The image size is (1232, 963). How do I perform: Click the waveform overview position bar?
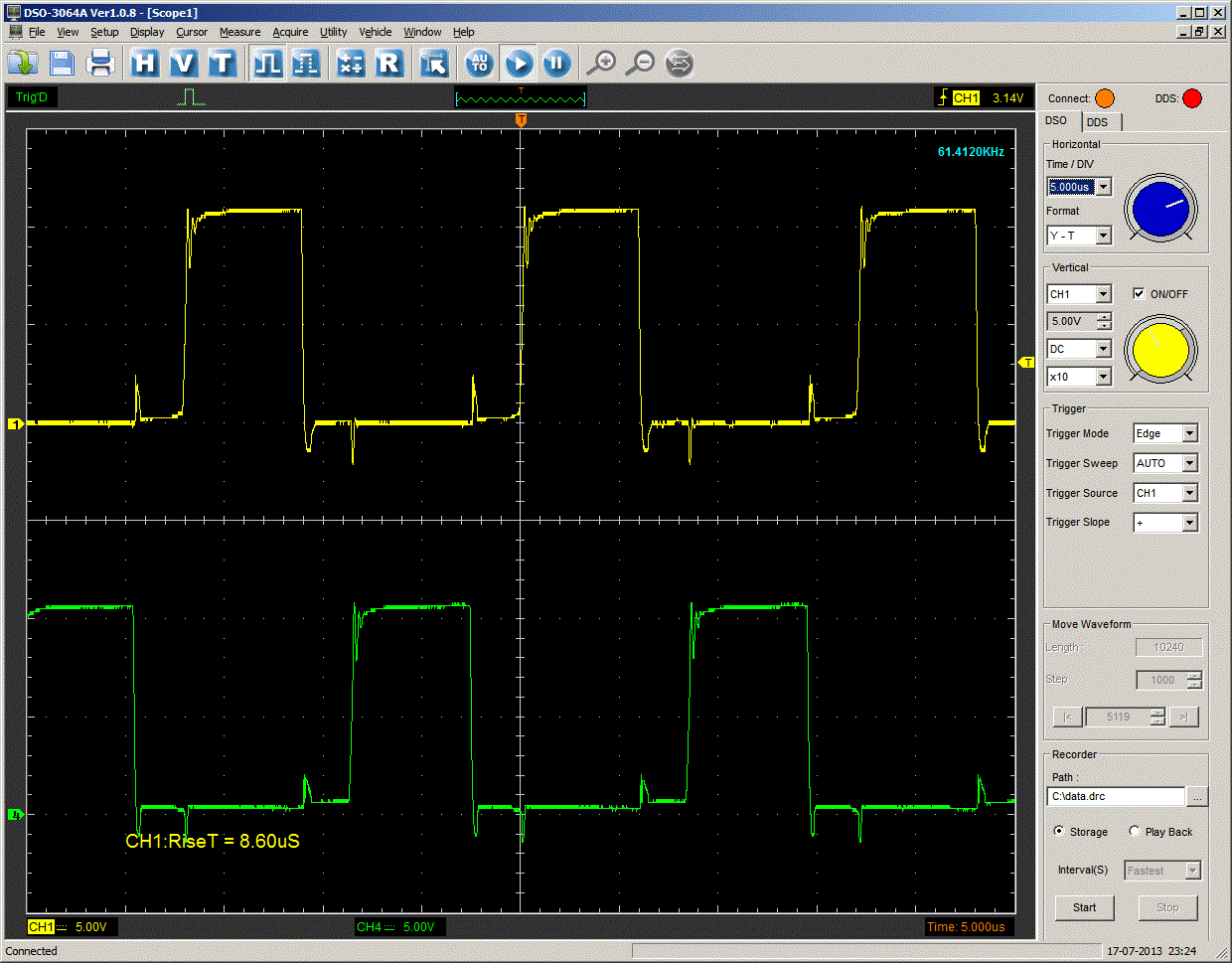click(521, 97)
